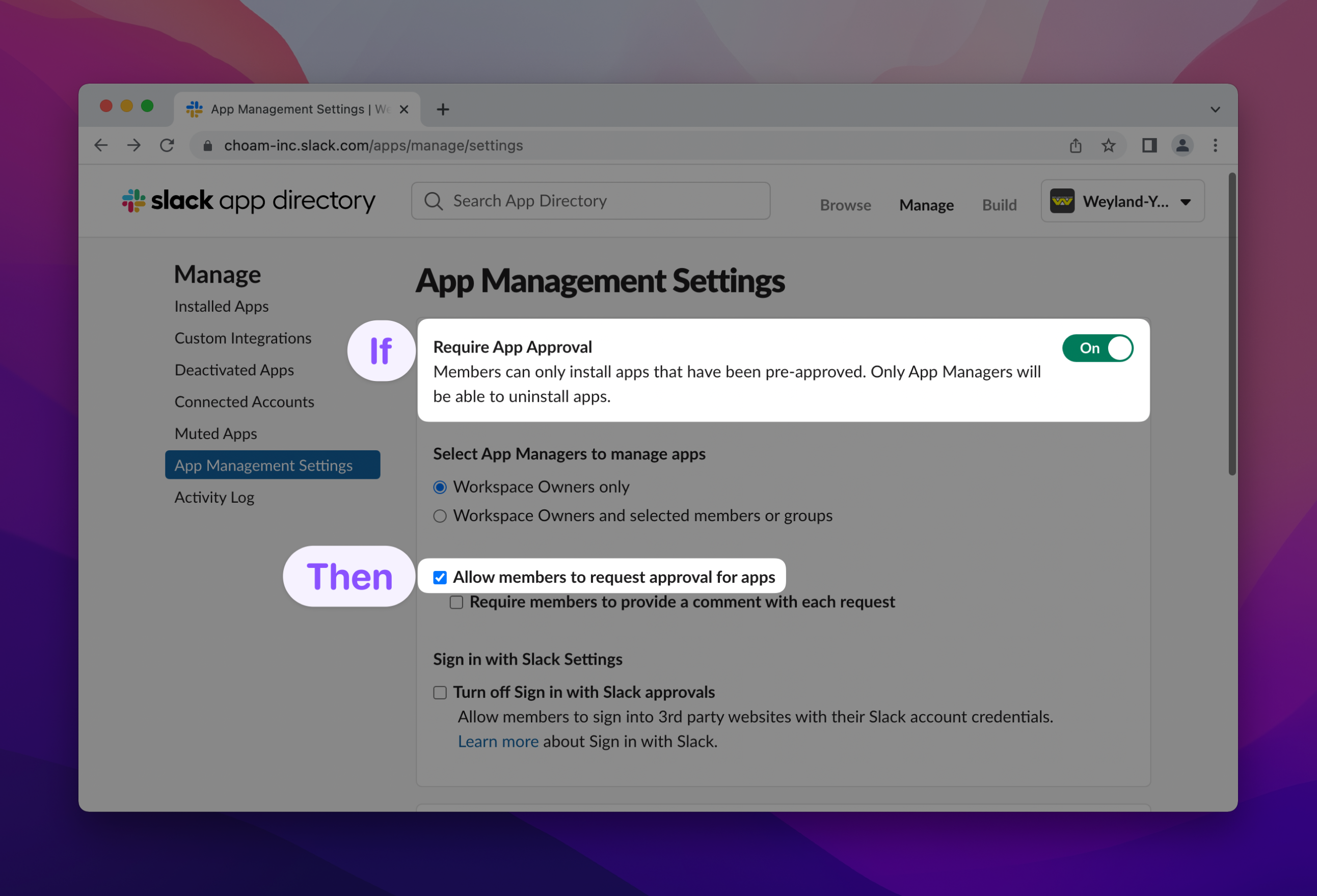Image resolution: width=1317 pixels, height=896 pixels.
Task: Uncheck Allow members to request approval
Action: pos(440,578)
